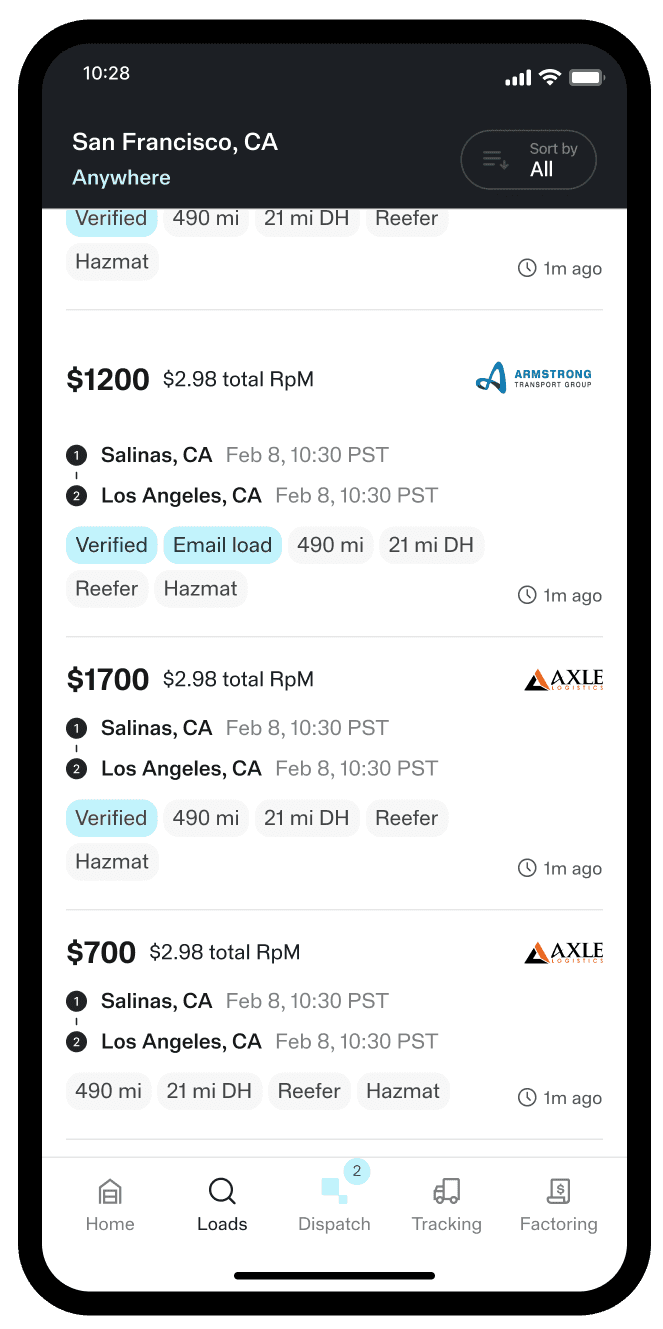663x1329 pixels.
Task: Change the Anywhere destination
Action: pos(121,178)
